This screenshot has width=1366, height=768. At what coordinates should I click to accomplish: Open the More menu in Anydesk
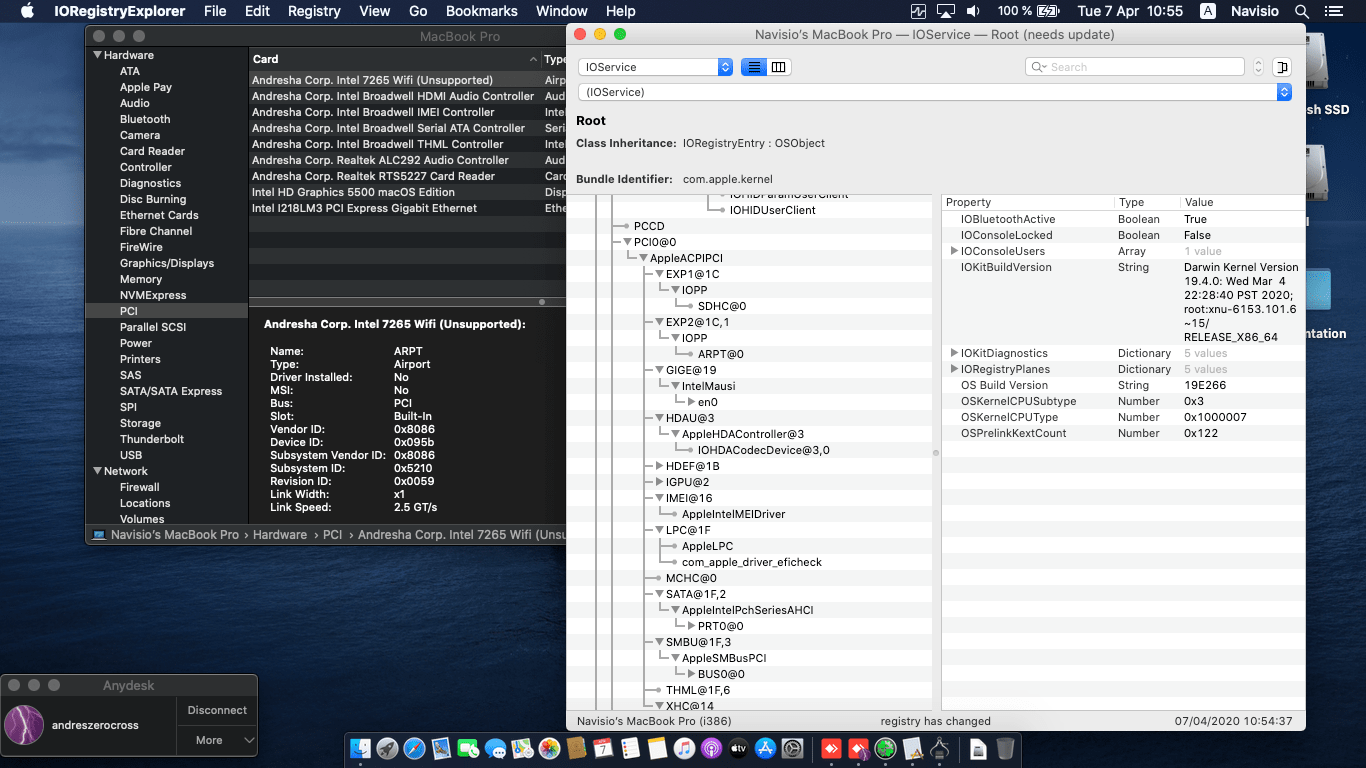[217, 740]
